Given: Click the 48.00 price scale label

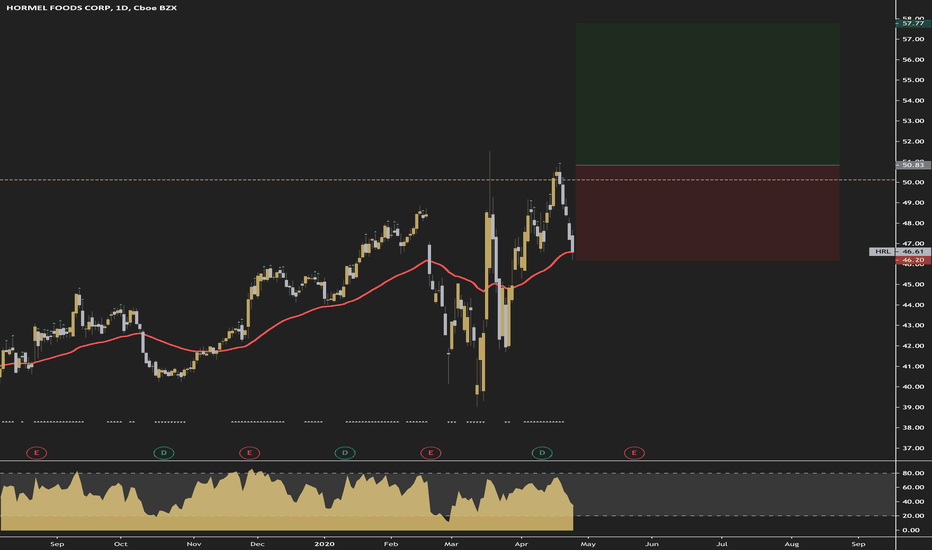Looking at the screenshot, I should coord(913,224).
